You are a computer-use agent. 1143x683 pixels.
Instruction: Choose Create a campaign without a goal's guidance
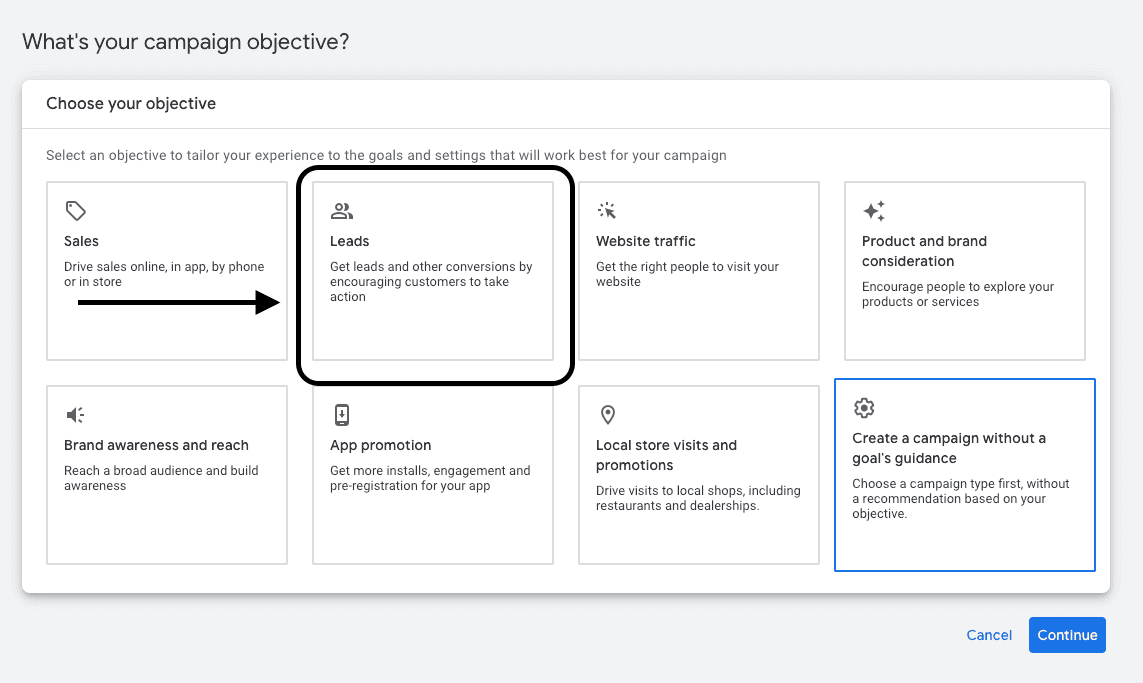(x=949, y=448)
